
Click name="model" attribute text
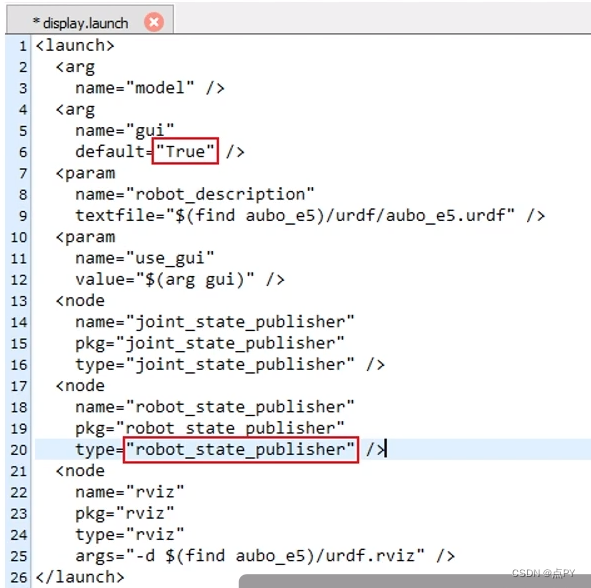tap(135, 88)
